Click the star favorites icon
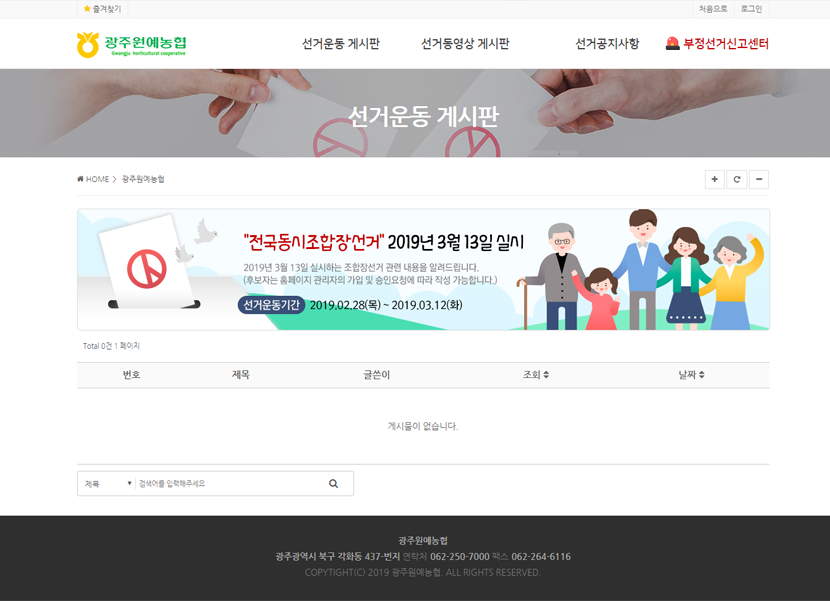 [x=87, y=9]
